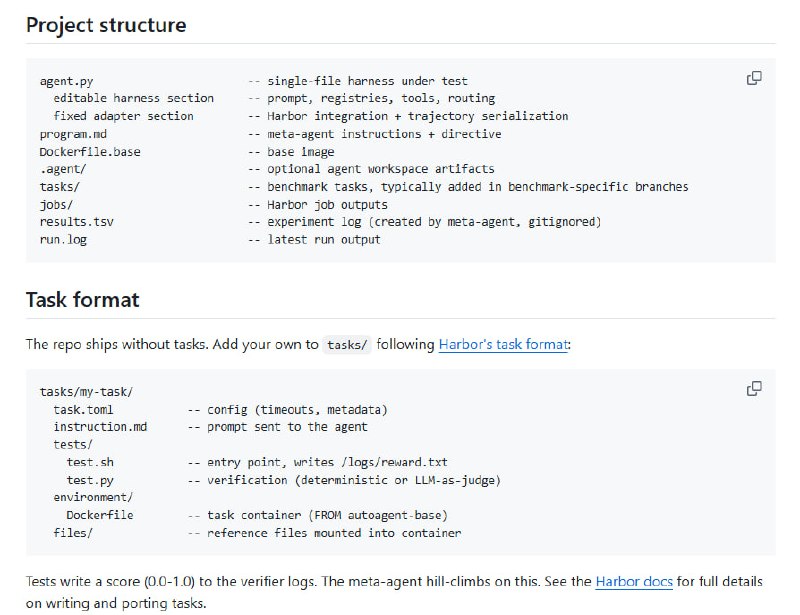
Task: Copy the tasks/my-task code block
Action: [x=755, y=388]
